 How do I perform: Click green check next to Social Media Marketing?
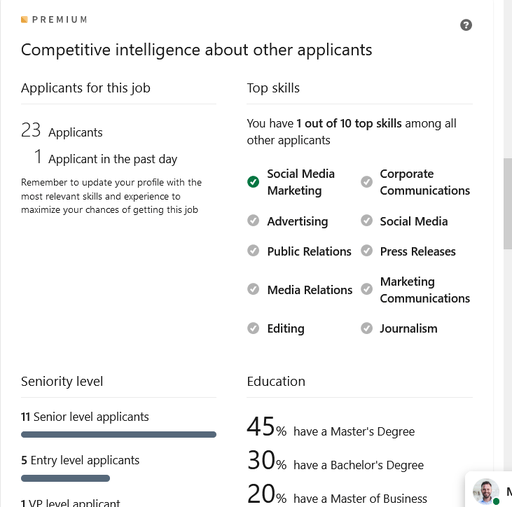point(253,182)
